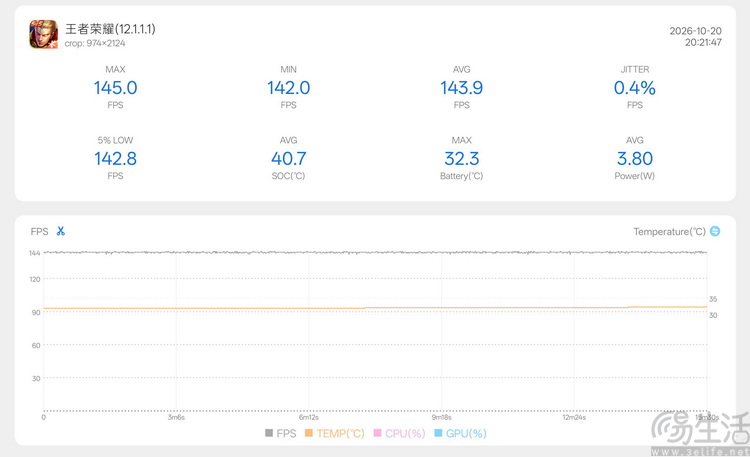
Task: Click the JITTER heading label
Action: pyautogui.click(x=635, y=69)
